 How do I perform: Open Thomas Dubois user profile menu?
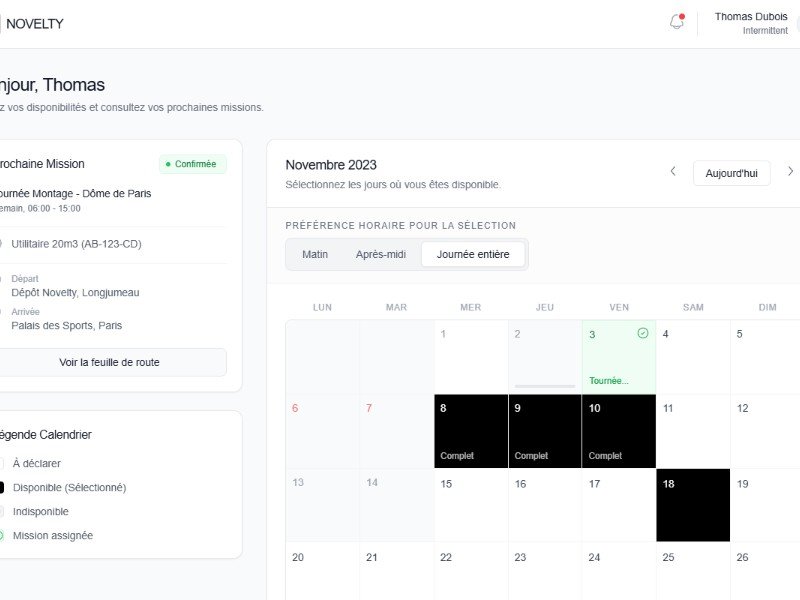click(x=750, y=23)
